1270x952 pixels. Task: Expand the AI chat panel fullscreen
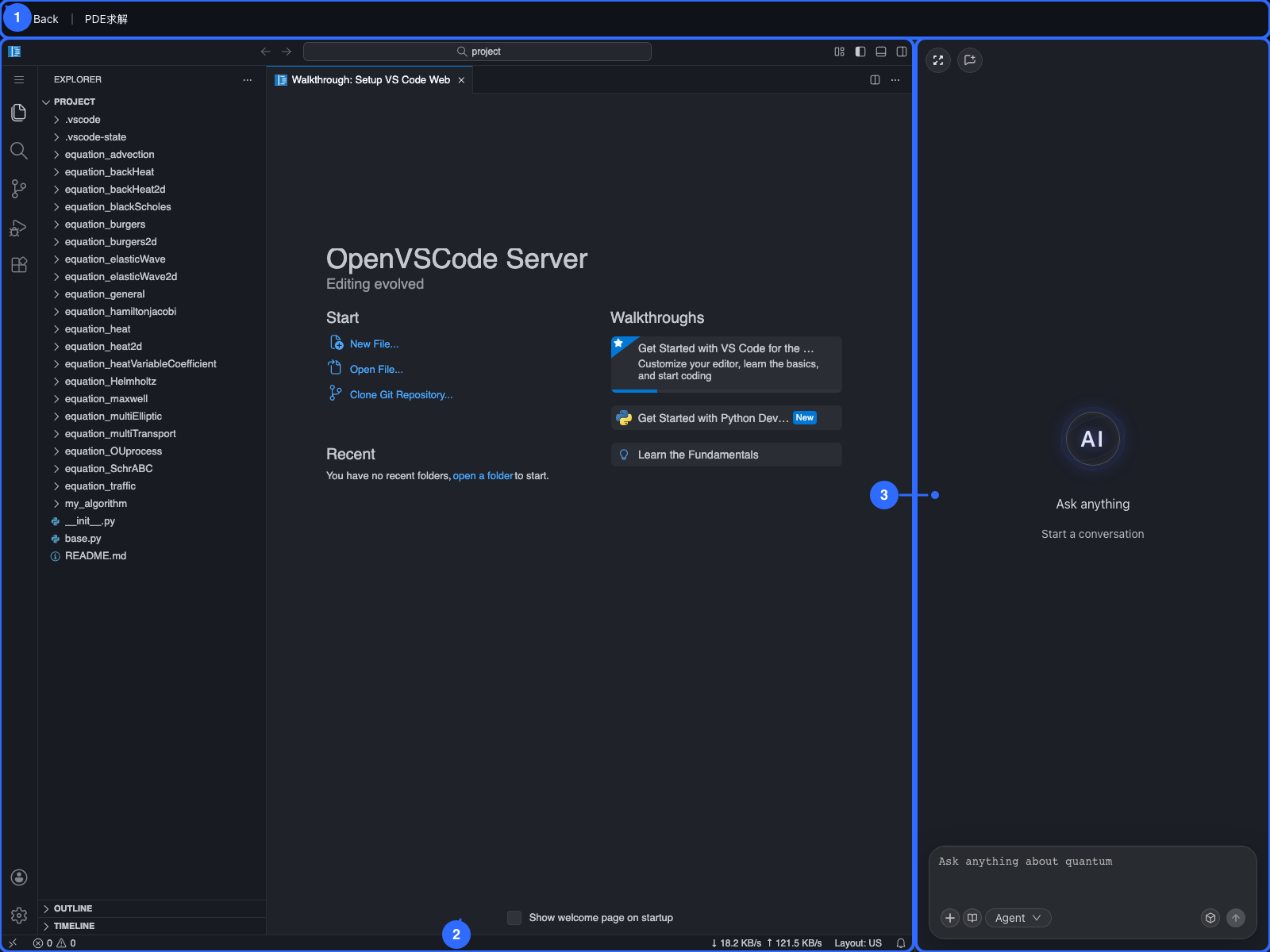(938, 60)
